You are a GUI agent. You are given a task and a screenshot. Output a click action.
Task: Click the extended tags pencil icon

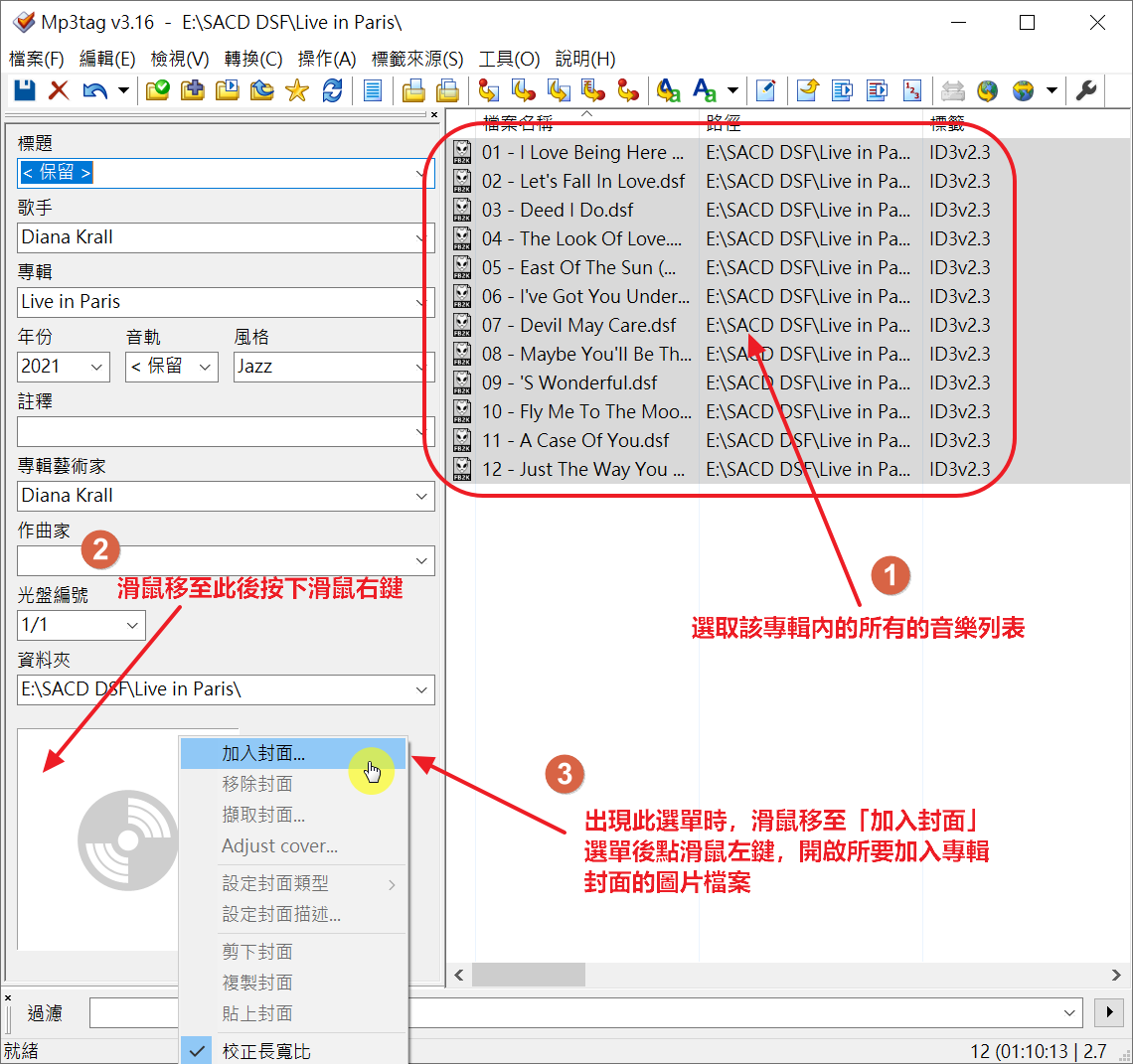[x=766, y=90]
